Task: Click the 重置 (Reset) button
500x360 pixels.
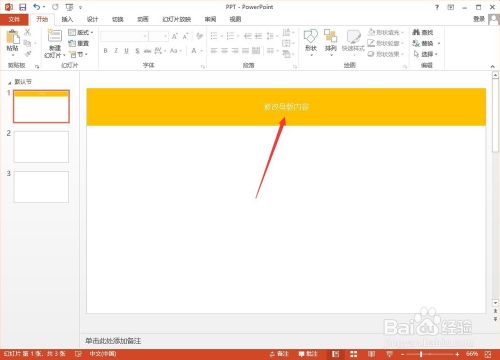Action: click(79, 43)
